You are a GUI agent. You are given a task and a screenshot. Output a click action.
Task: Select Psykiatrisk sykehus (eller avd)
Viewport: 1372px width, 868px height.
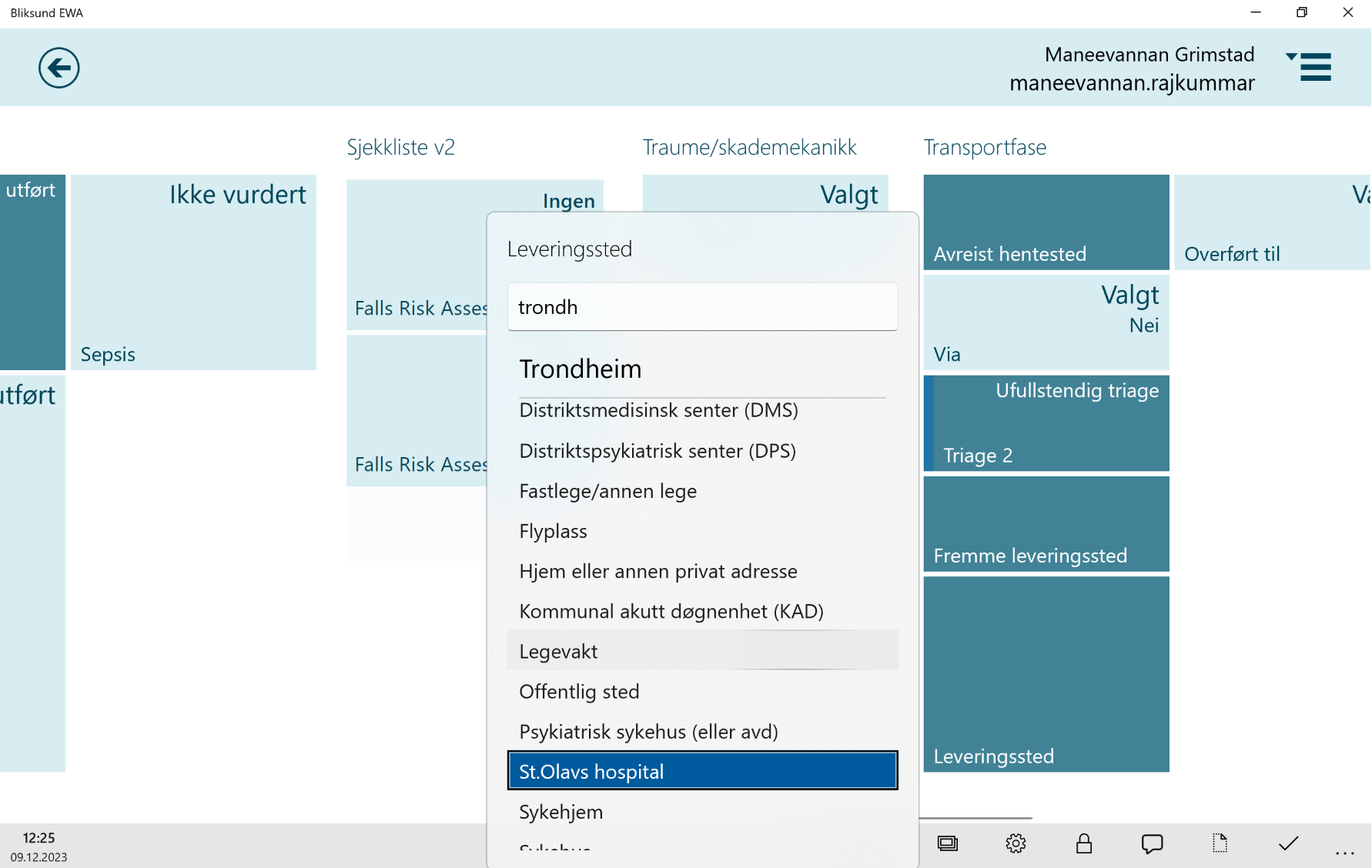[702, 731]
